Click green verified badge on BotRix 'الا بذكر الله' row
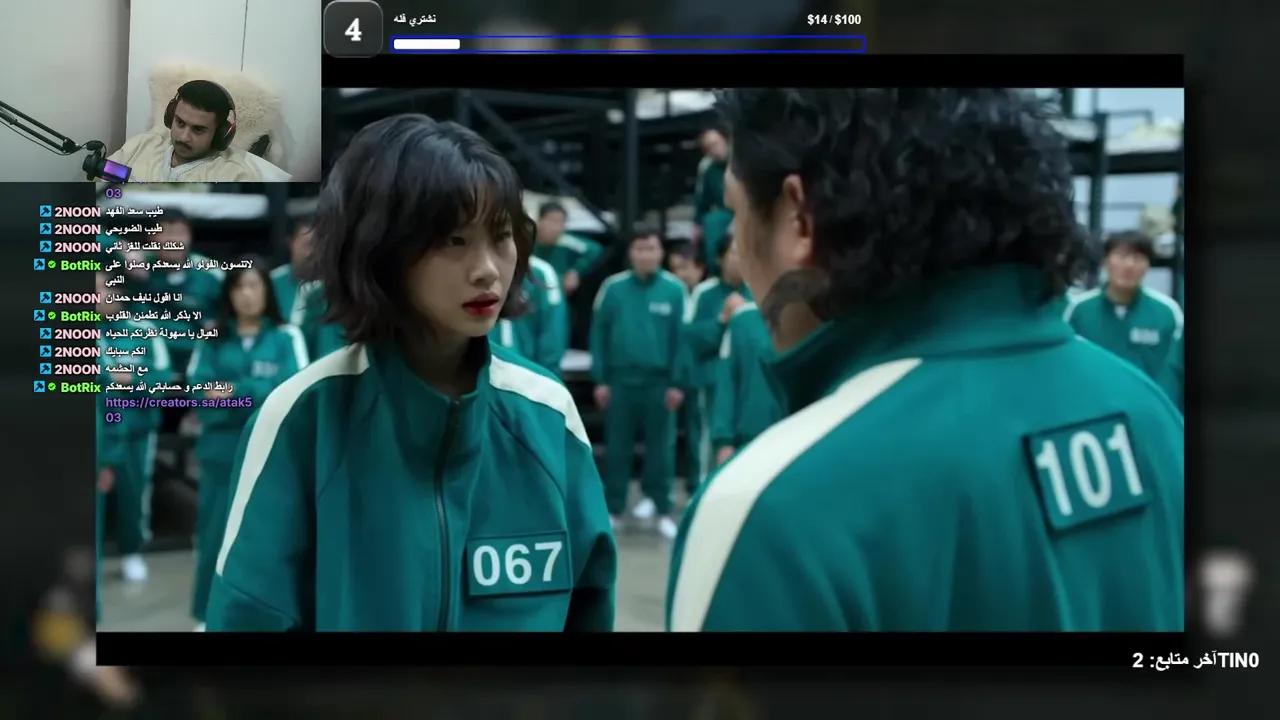The height and width of the screenshot is (720, 1280). (x=52, y=316)
